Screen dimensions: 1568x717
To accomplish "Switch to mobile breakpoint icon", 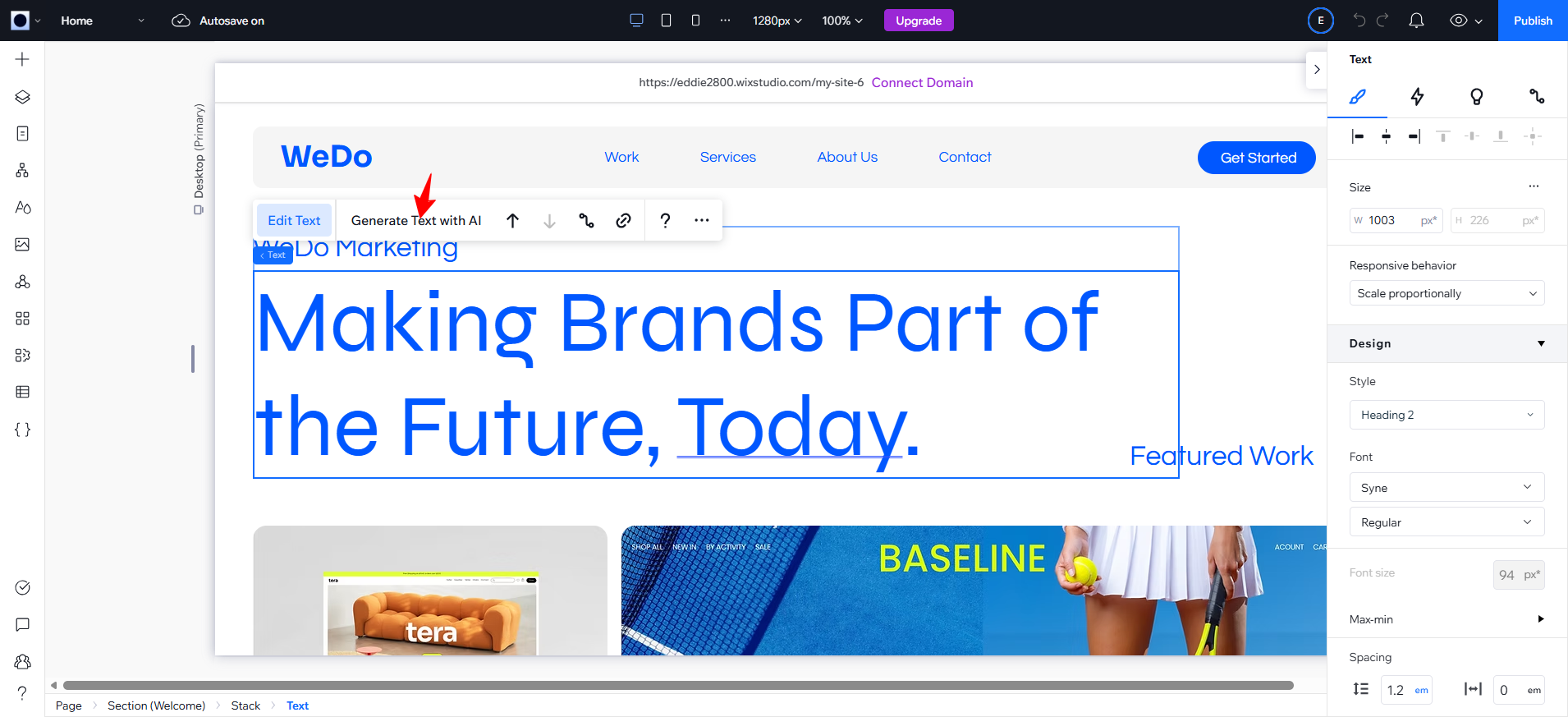I will point(695,21).
